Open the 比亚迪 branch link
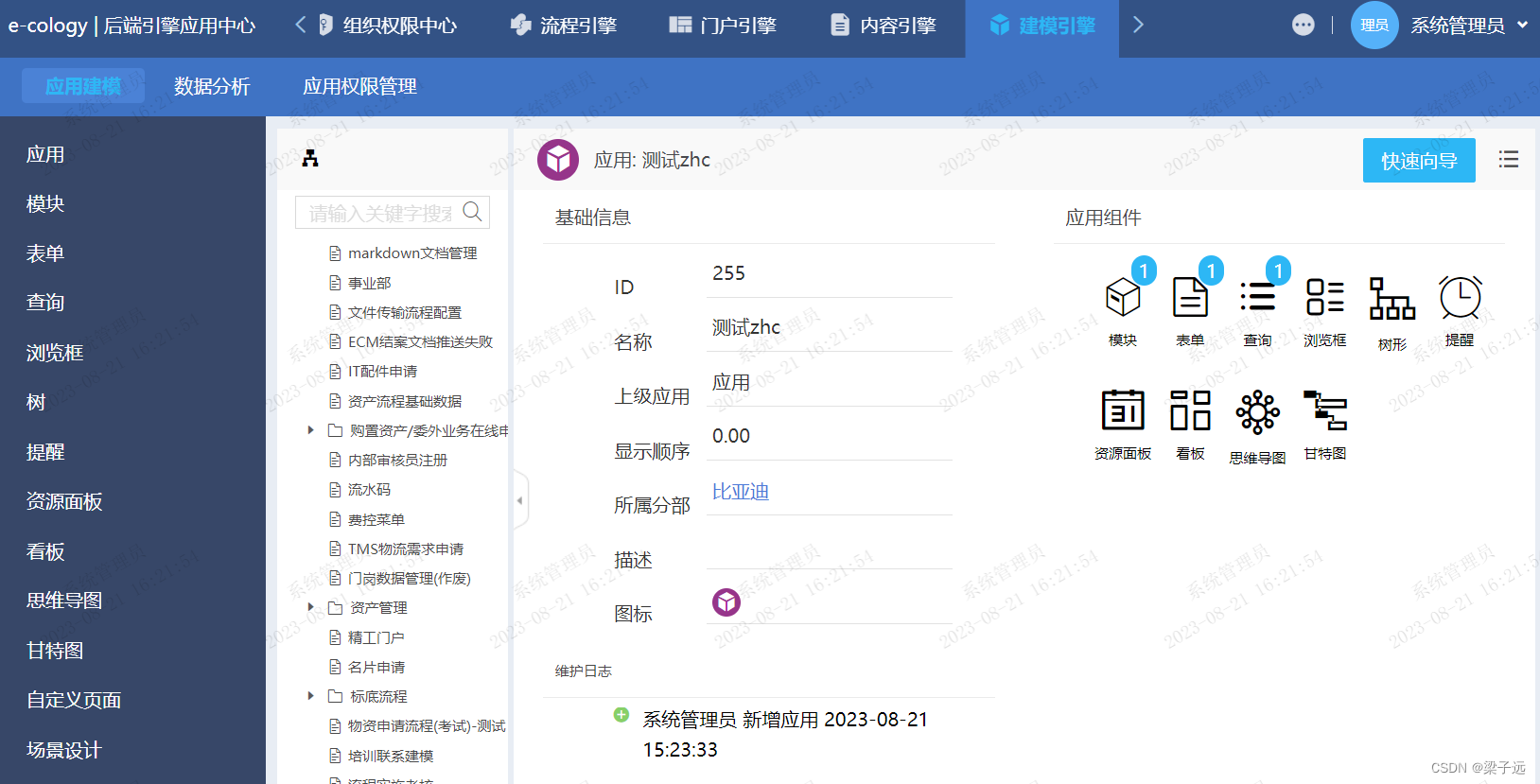The width and height of the screenshot is (1540, 784). (x=741, y=492)
